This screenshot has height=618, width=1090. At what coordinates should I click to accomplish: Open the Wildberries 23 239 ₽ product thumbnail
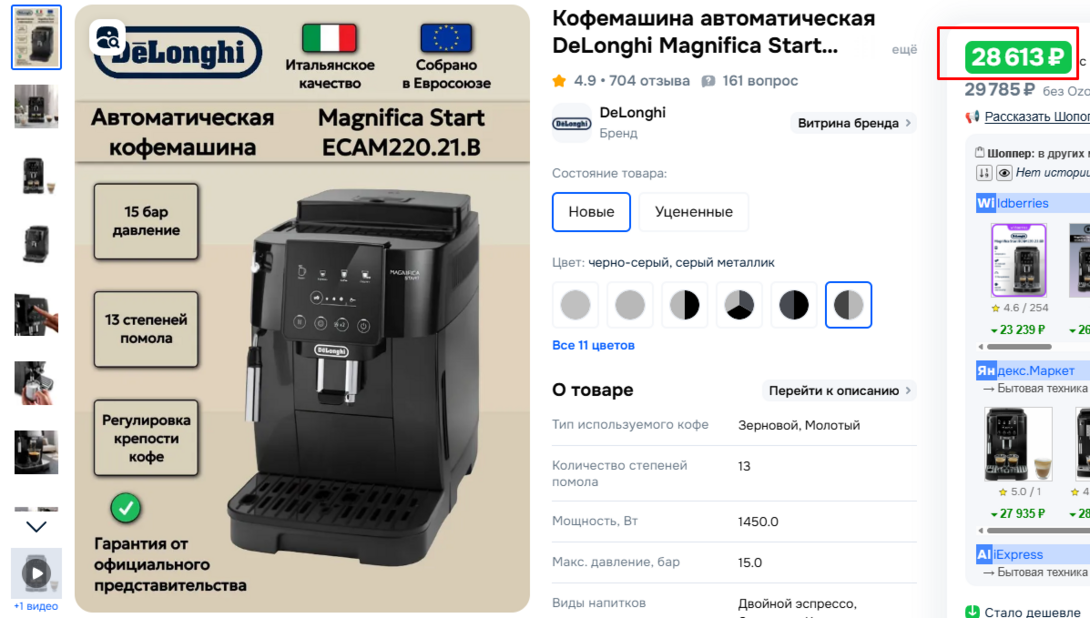point(1018,260)
